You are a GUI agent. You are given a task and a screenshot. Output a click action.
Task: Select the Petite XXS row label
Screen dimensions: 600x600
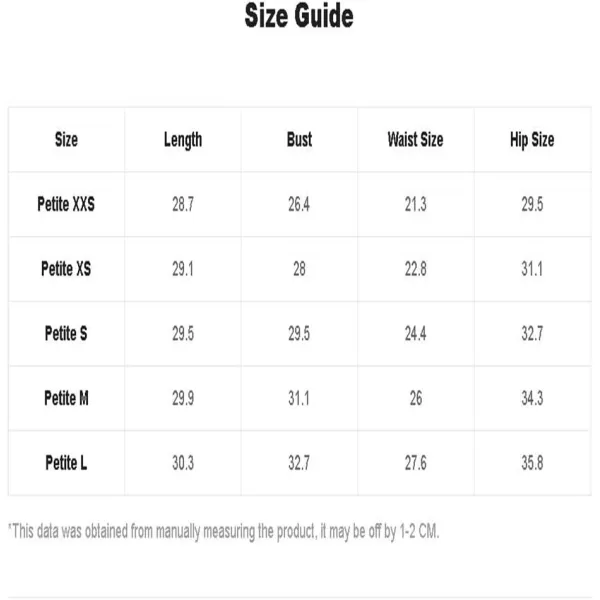[66, 204]
